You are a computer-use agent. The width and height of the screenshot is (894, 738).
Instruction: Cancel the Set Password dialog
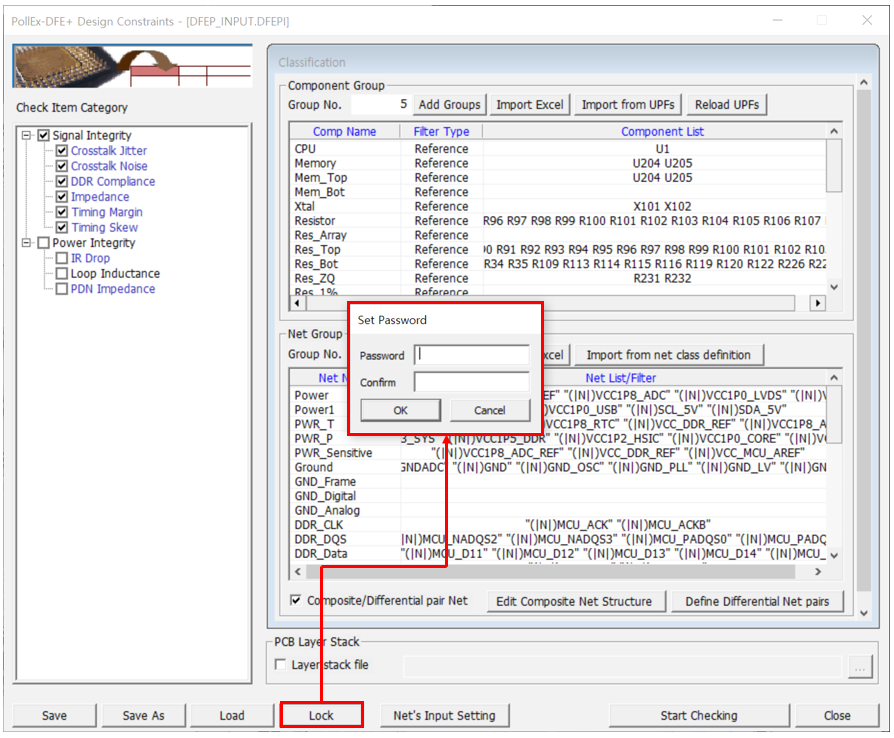click(489, 410)
